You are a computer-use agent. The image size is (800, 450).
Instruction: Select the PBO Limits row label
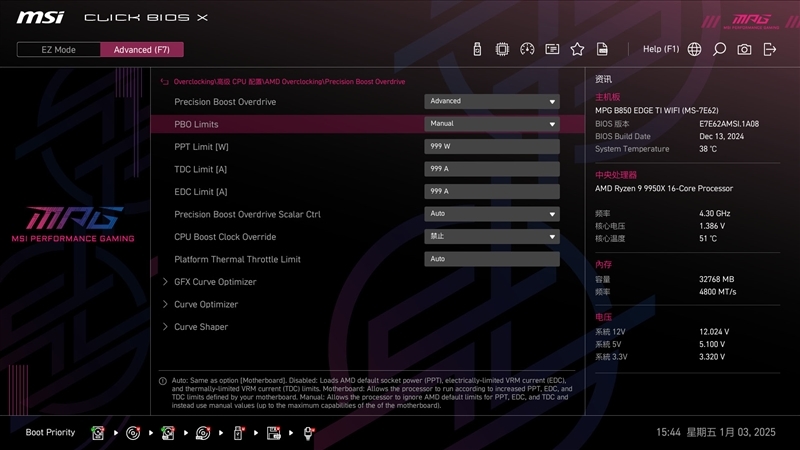(196, 124)
